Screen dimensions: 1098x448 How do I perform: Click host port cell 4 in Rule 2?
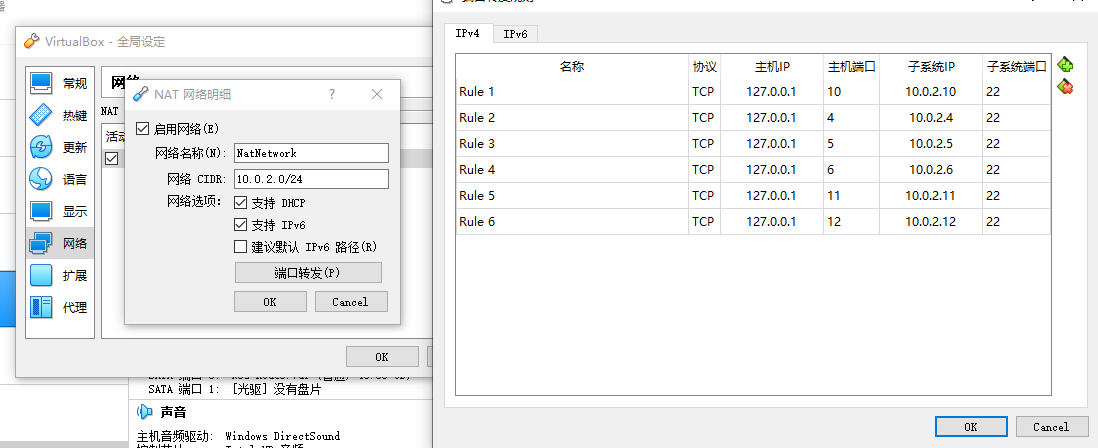coord(852,118)
